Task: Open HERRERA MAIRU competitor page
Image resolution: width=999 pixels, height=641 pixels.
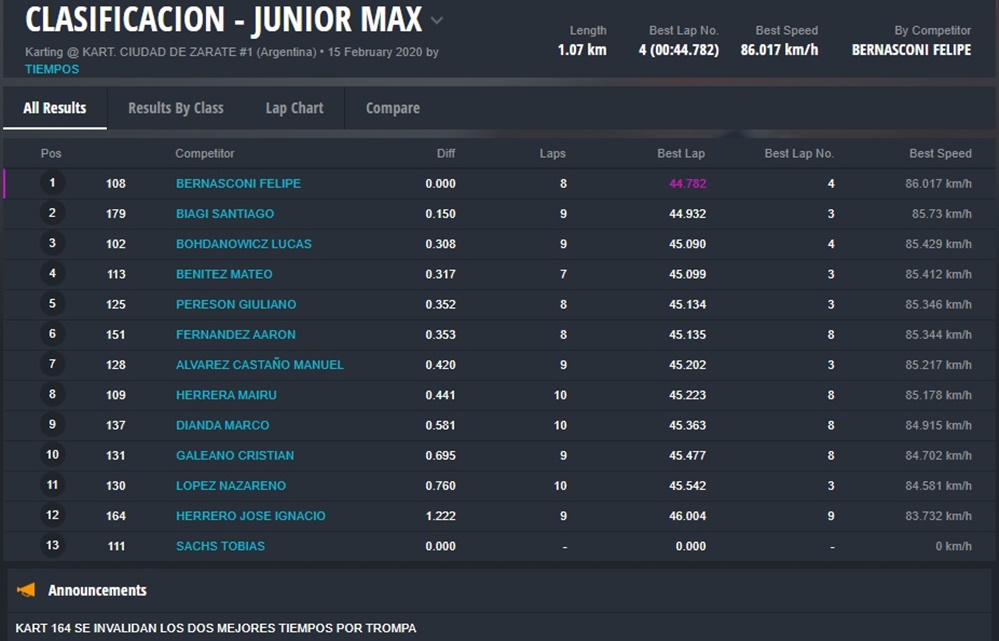Action: 226,395
